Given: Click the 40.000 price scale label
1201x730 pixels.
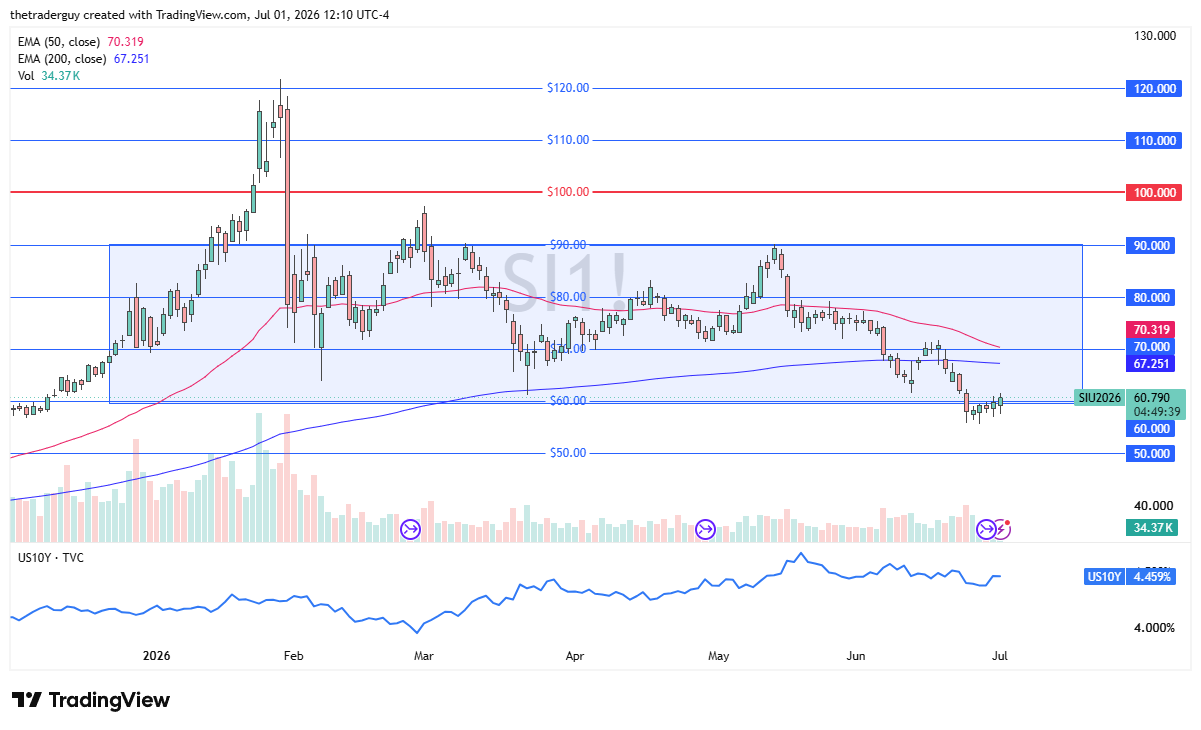Looking at the screenshot, I should [x=1153, y=506].
